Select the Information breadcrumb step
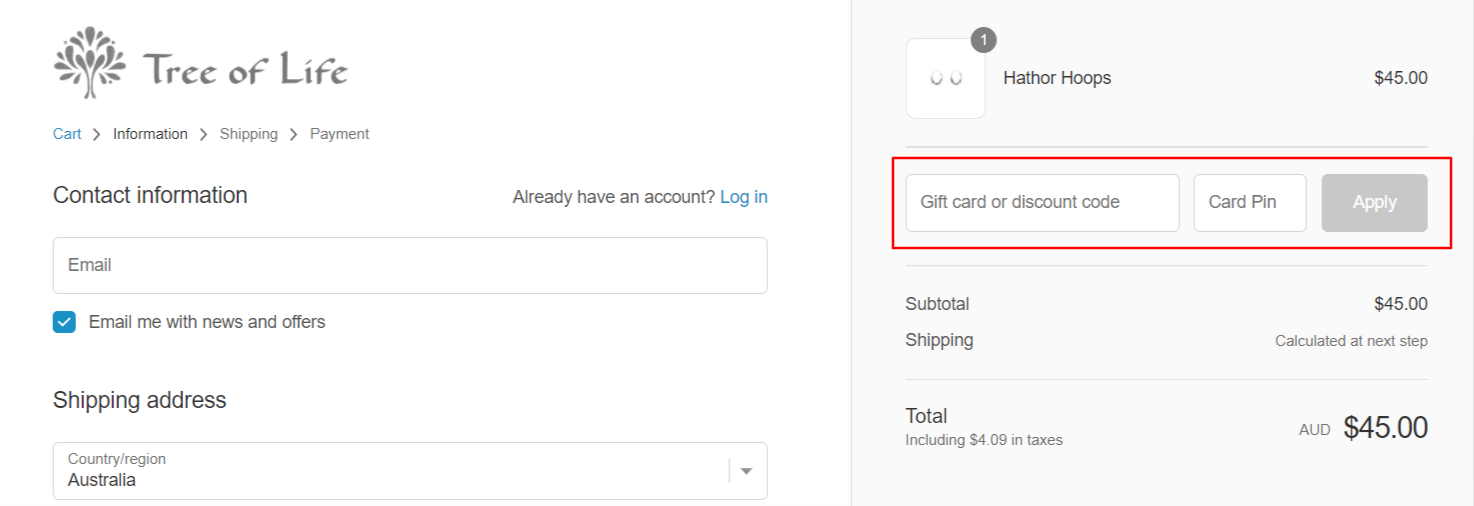 [x=150, y=134]
